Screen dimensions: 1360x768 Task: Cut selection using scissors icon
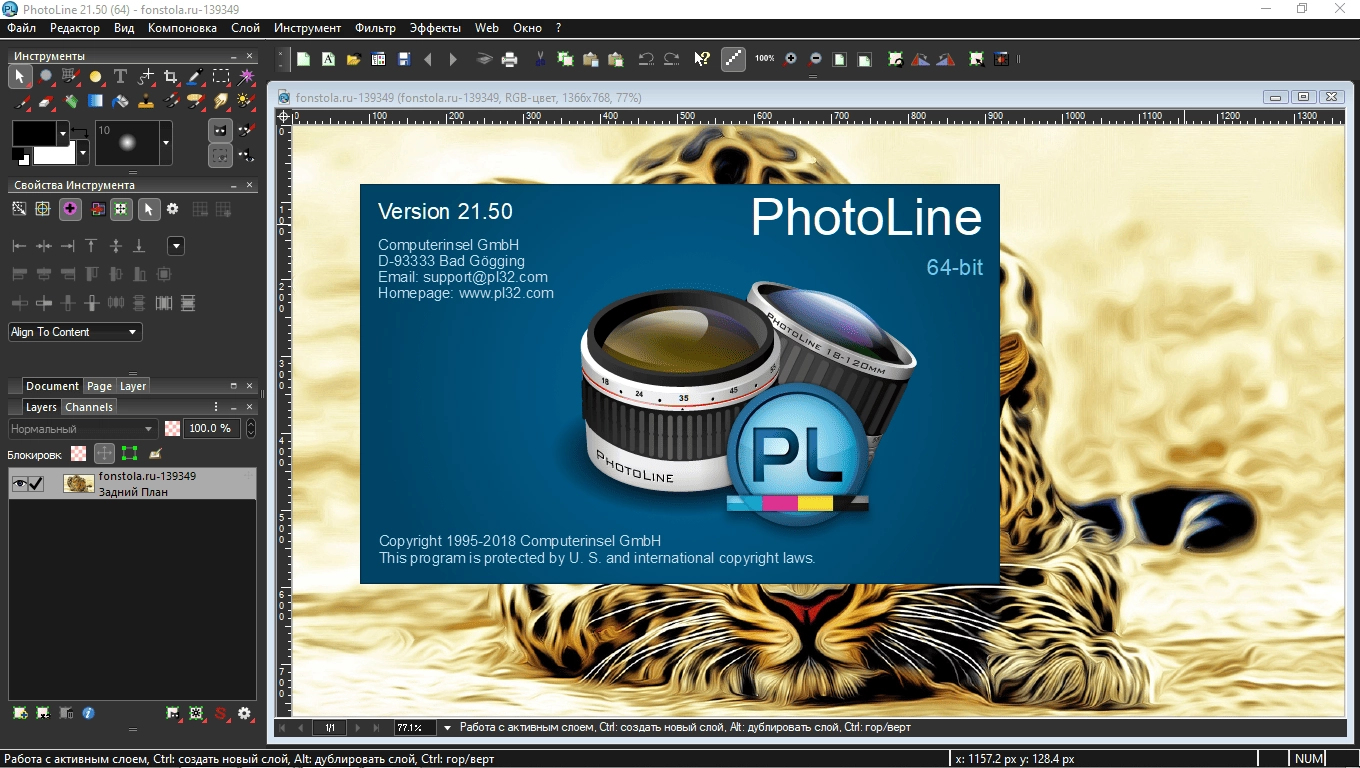coord(540,59)
